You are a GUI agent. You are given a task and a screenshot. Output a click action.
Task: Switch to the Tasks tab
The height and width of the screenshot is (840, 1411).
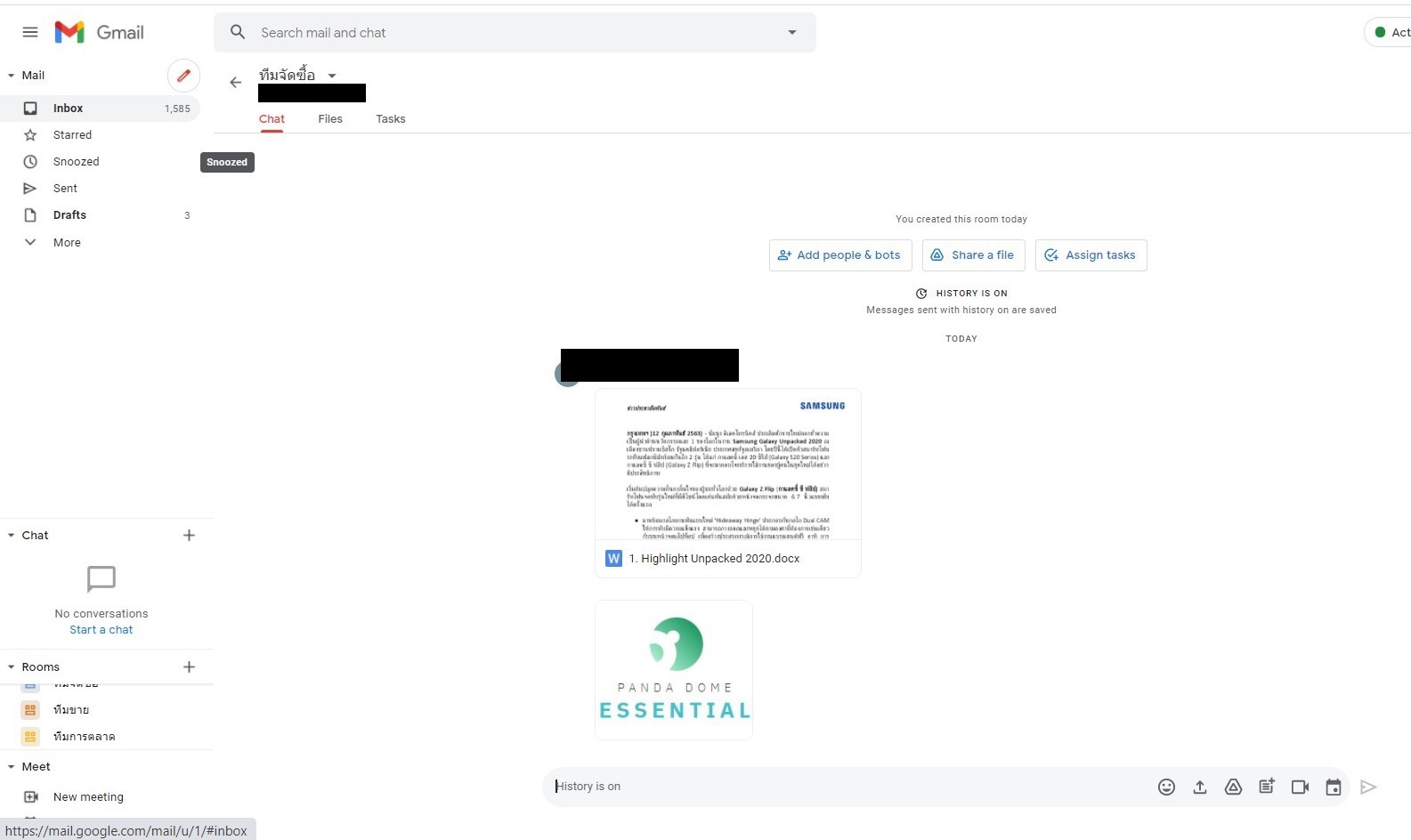[391, 119]
